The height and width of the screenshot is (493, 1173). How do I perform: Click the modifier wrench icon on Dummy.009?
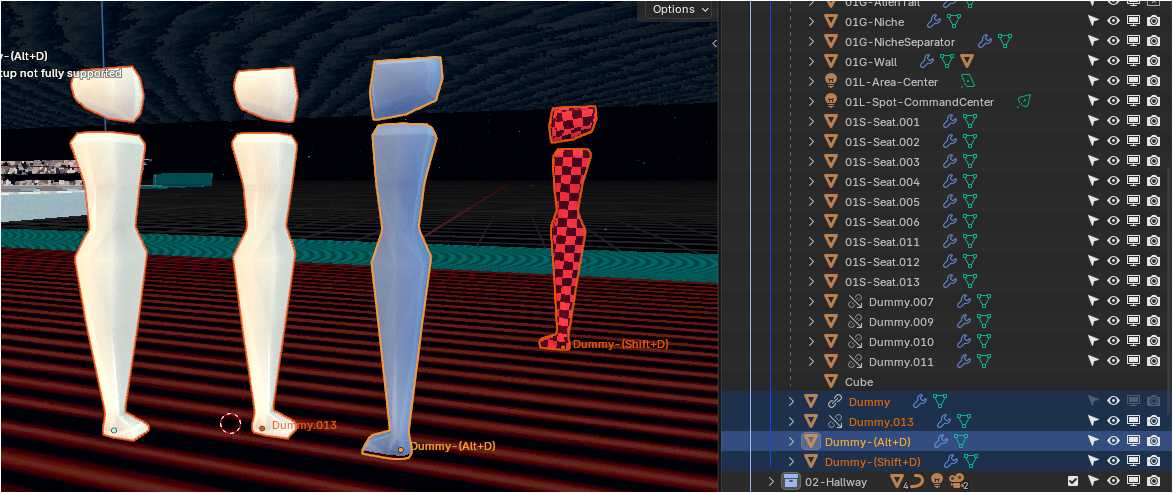pyautogui.click(x=964, y=322)
